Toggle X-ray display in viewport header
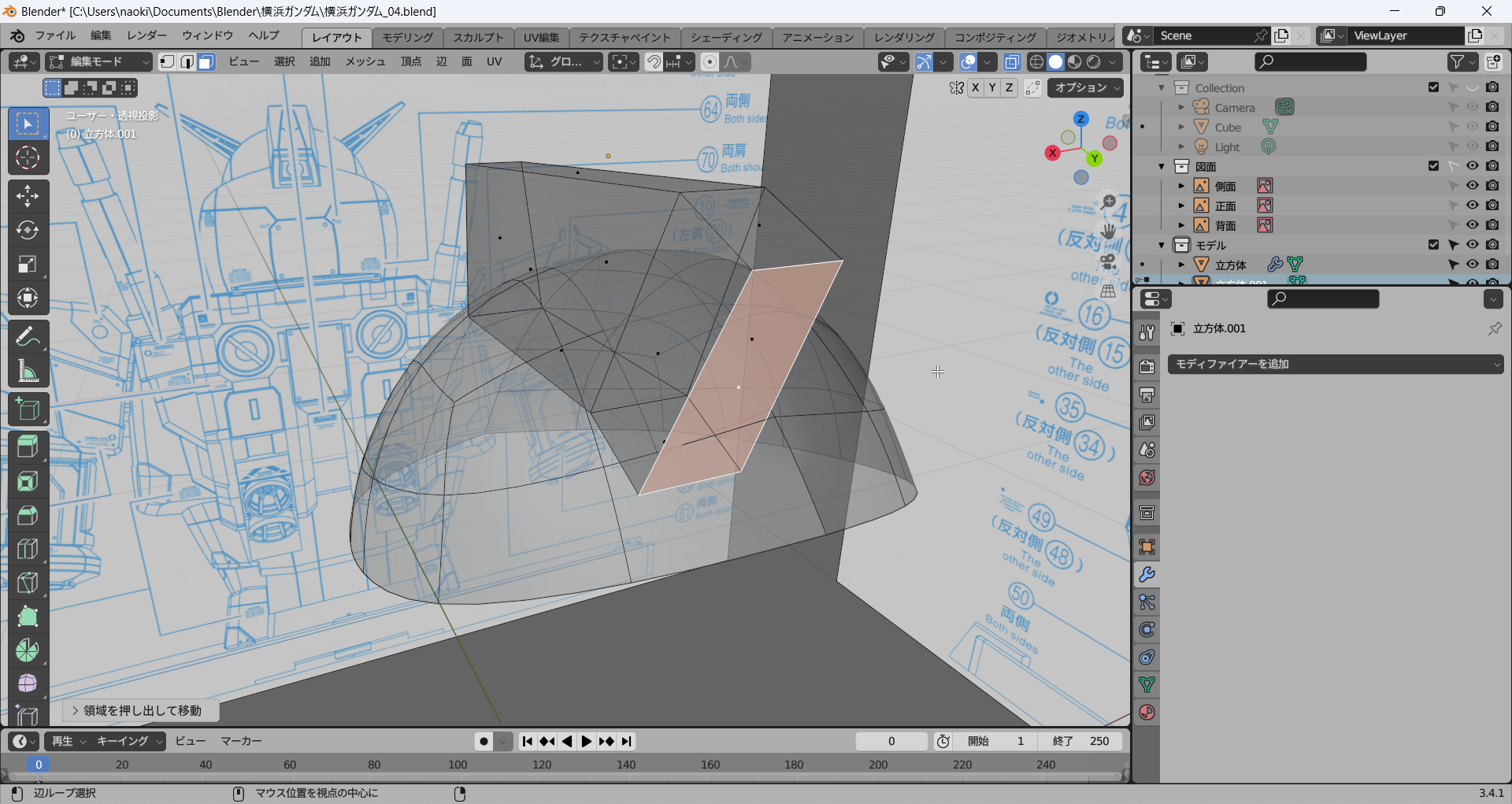 tap(1012, 62)
